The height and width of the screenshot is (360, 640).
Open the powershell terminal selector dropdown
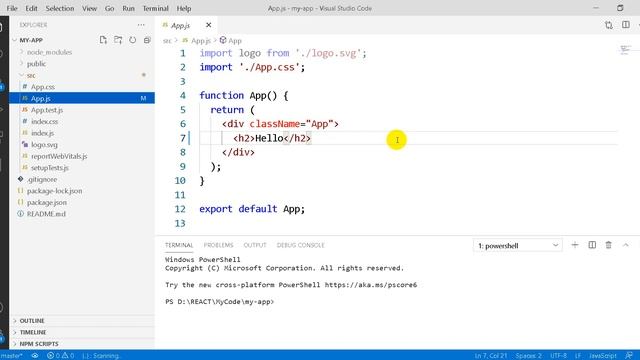(x=518, y=245)
